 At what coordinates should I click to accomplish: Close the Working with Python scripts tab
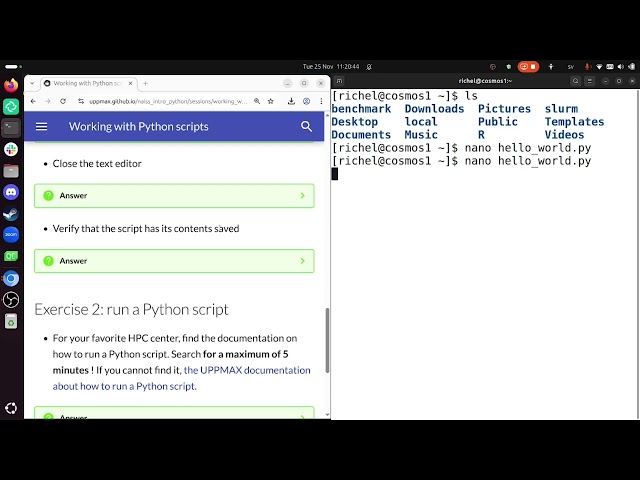click(131, 83)
